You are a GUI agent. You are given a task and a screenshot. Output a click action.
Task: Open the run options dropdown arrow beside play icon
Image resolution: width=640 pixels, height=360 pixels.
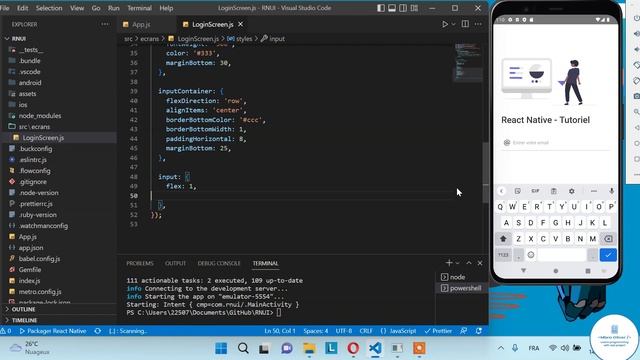coord(453,24)
